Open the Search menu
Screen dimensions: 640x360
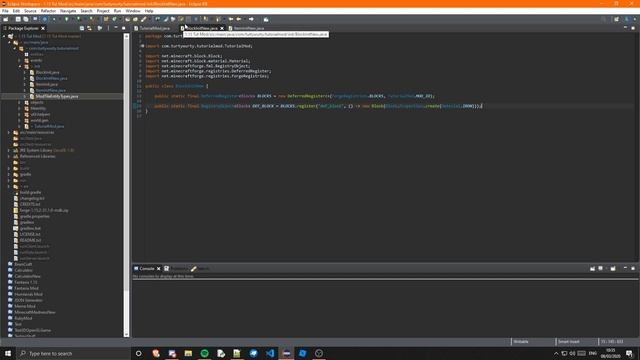click(86, 11)
